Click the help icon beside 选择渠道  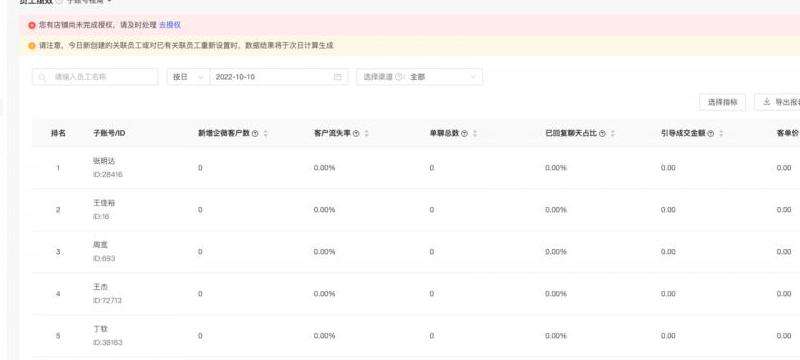[x=399, y=77]
